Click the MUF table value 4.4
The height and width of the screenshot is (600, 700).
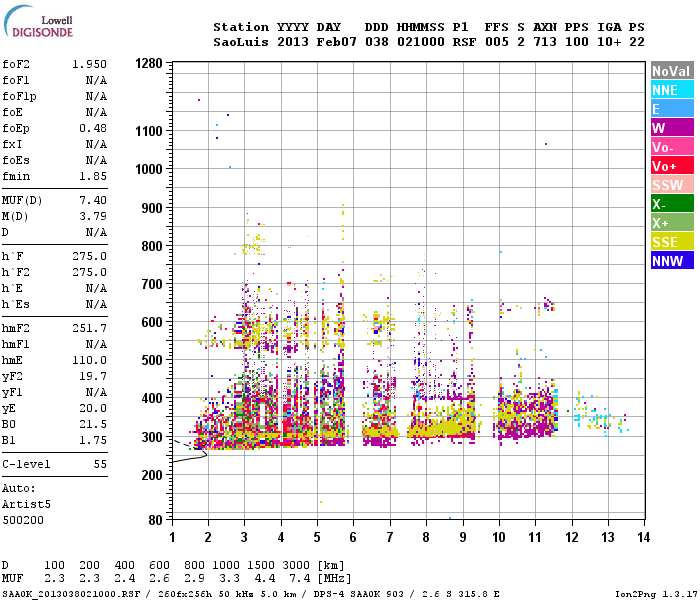tap(265, 578)
